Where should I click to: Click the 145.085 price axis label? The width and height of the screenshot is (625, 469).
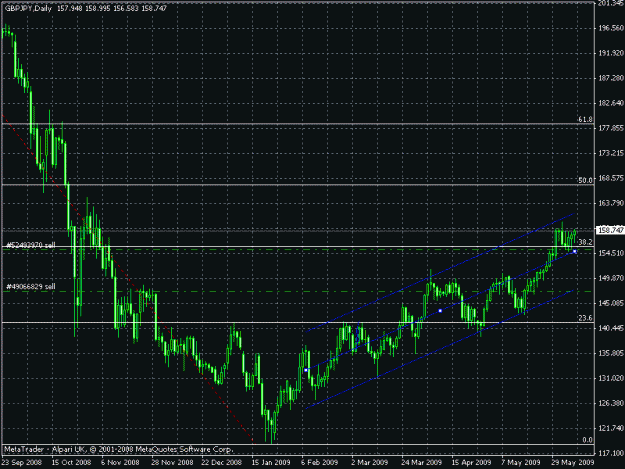(x=611, y=303)
